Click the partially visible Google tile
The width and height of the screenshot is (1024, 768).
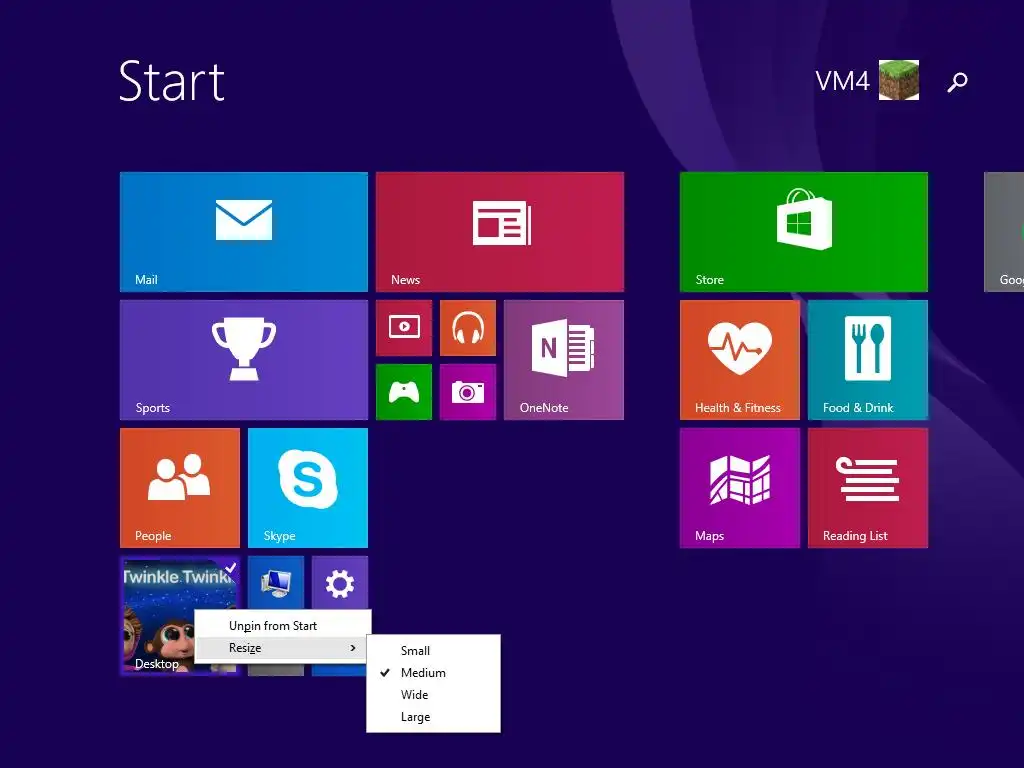1004,232
